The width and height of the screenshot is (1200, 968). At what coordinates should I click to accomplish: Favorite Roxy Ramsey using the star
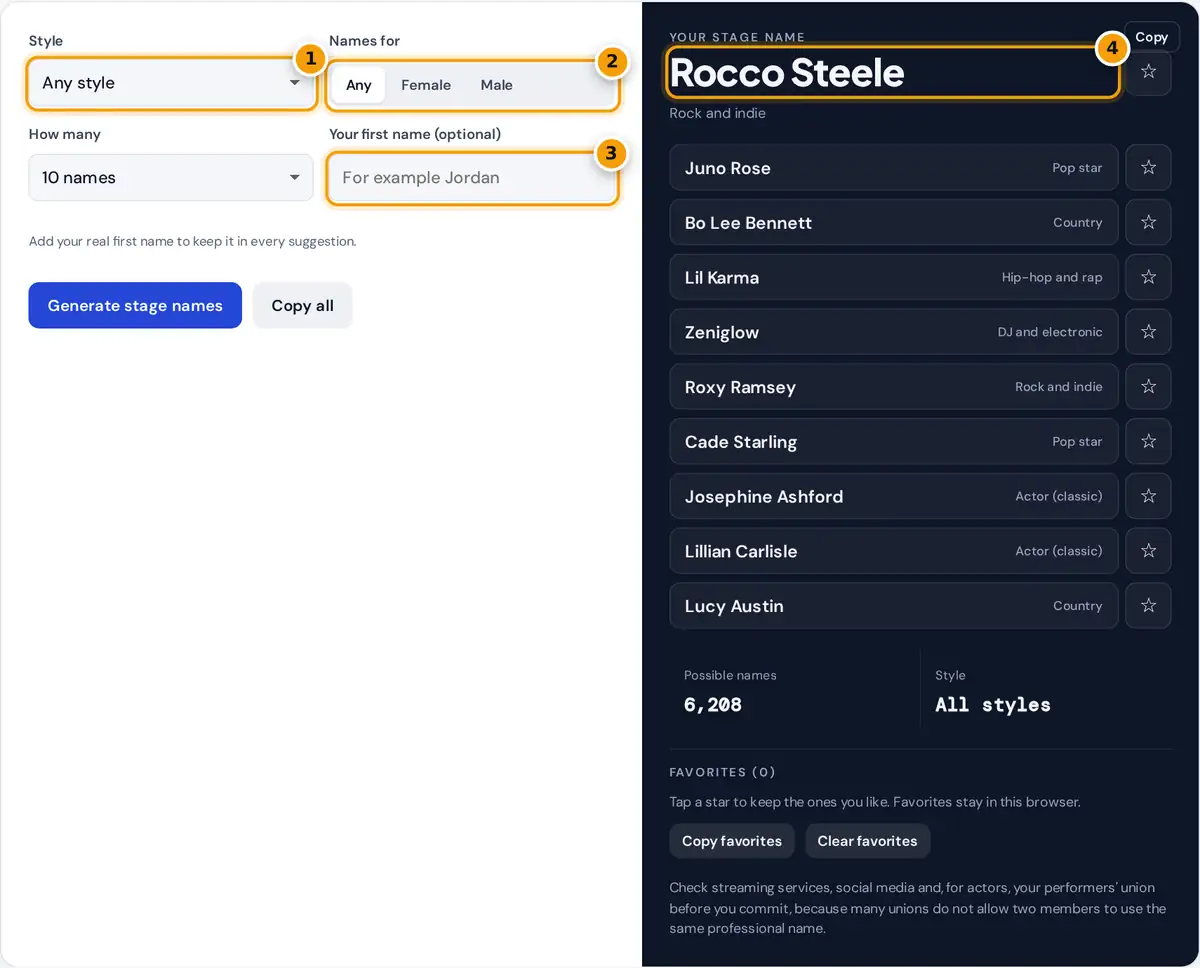pos(1148,386)
